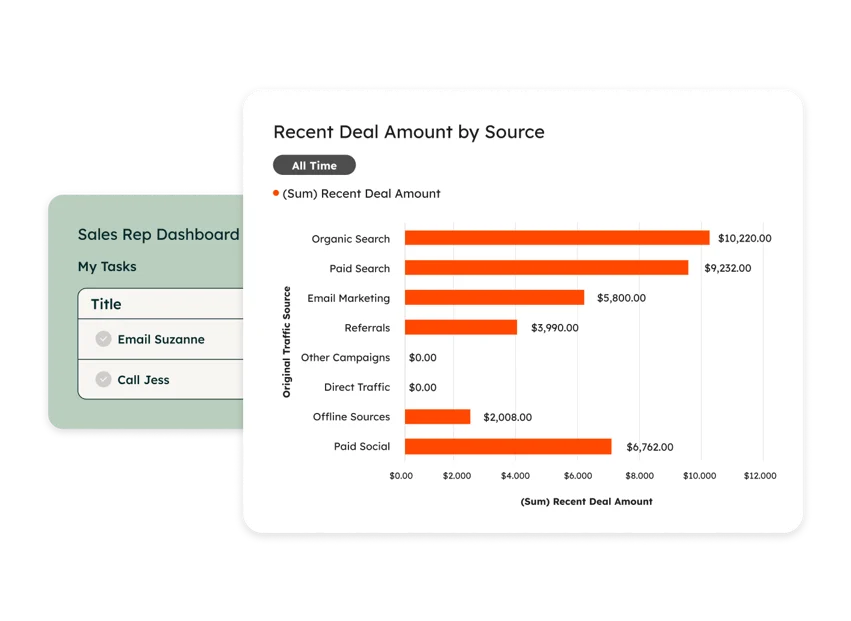Select the Organic Search bar
Image resolution: width=851 pixels, height=621 pixels.
click(x=556, y=238)
